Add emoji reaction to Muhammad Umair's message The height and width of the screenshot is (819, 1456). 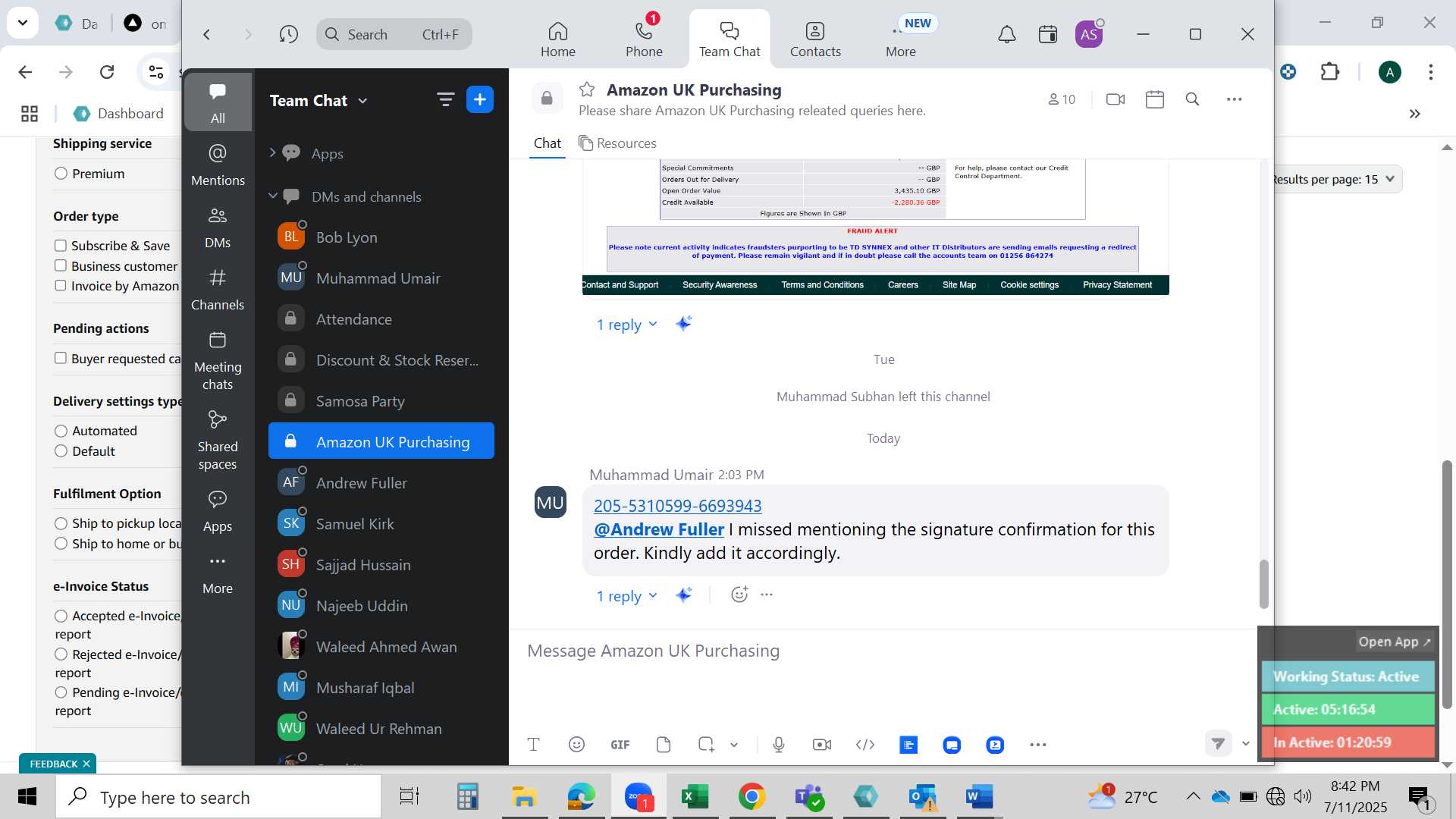739,595
